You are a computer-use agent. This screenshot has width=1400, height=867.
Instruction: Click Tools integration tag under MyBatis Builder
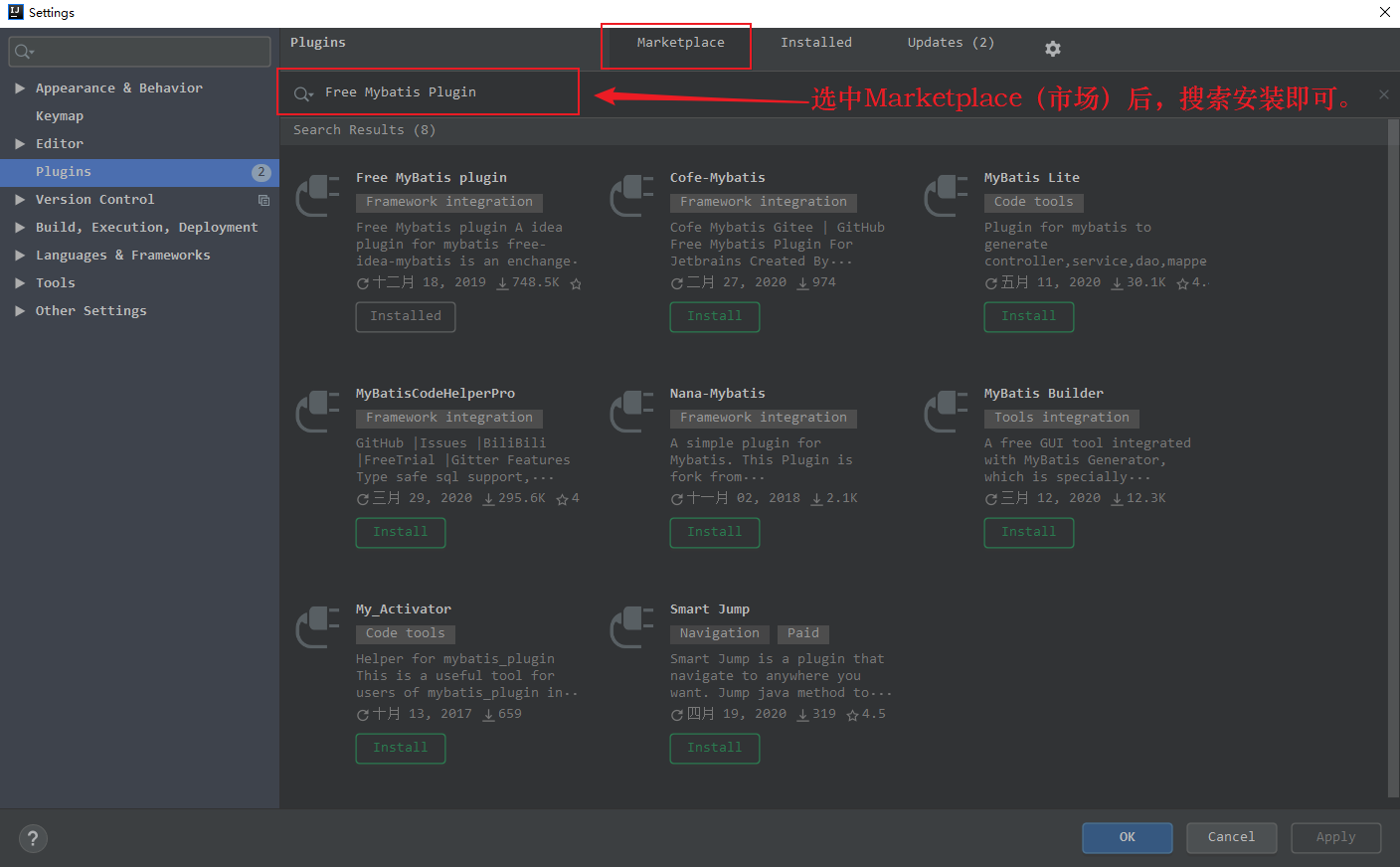[x=1062, y=419]
